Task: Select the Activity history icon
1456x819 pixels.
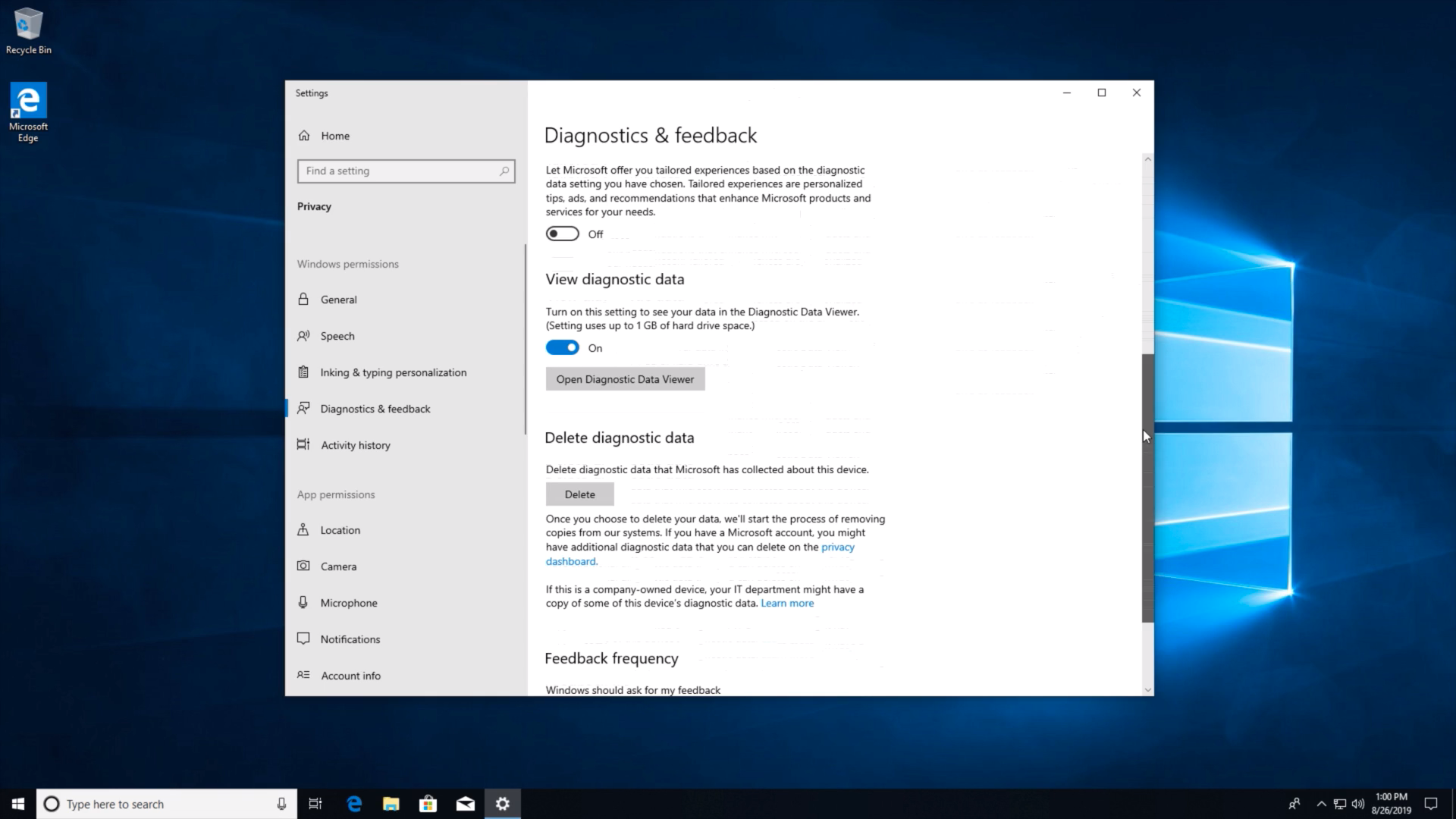Action: point(303,444)
